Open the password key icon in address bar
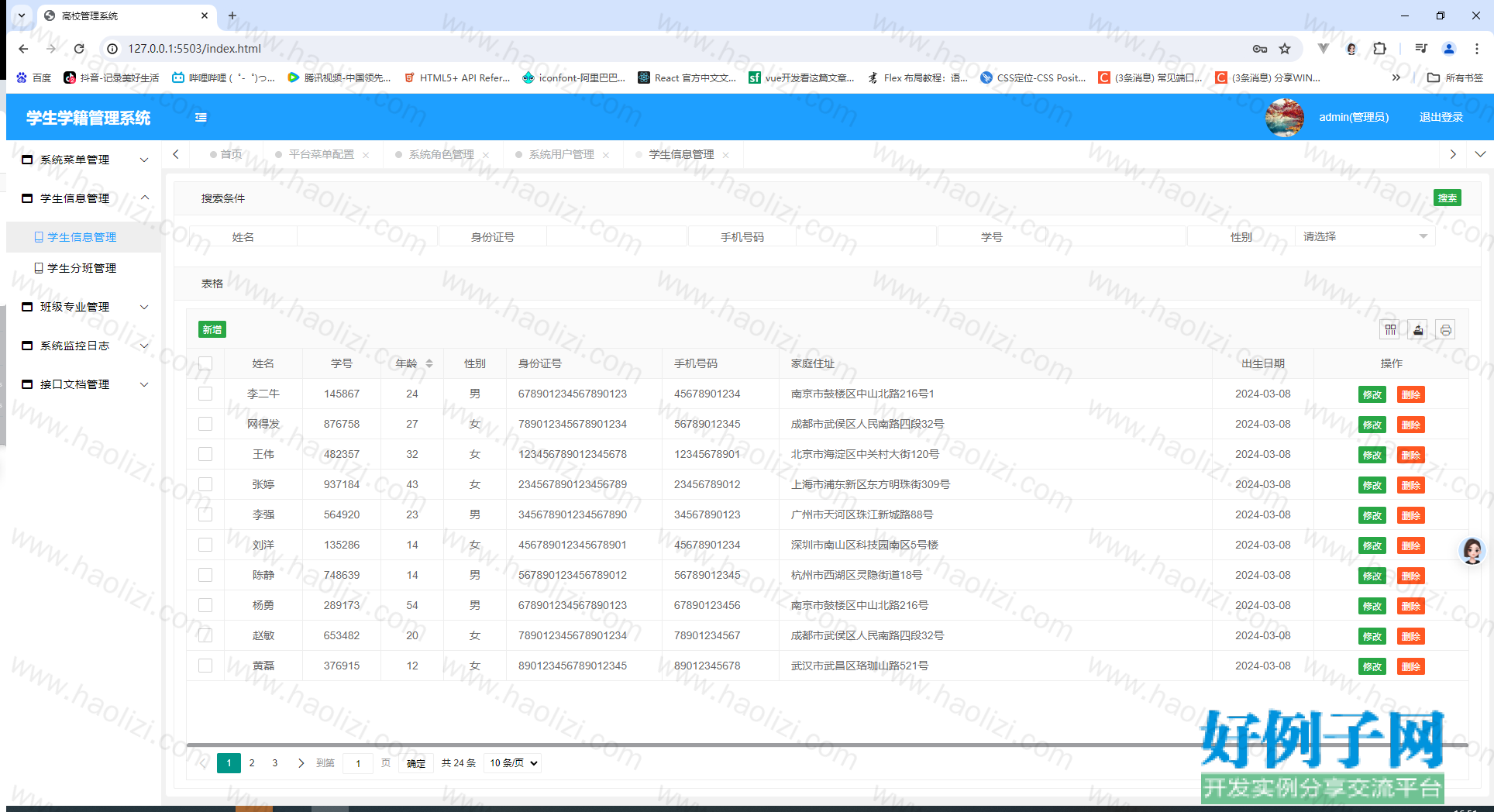Screen dimensions: 1494x812 1260,49
